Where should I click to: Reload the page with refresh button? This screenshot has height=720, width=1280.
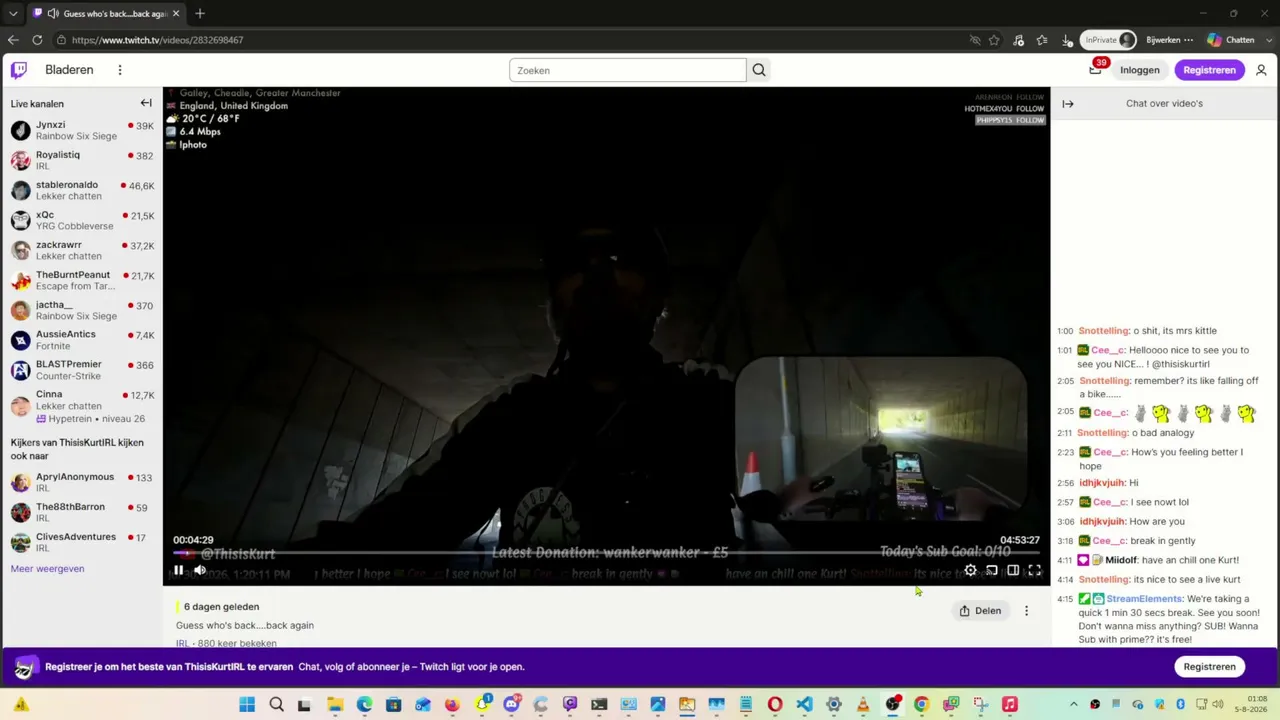38,40
